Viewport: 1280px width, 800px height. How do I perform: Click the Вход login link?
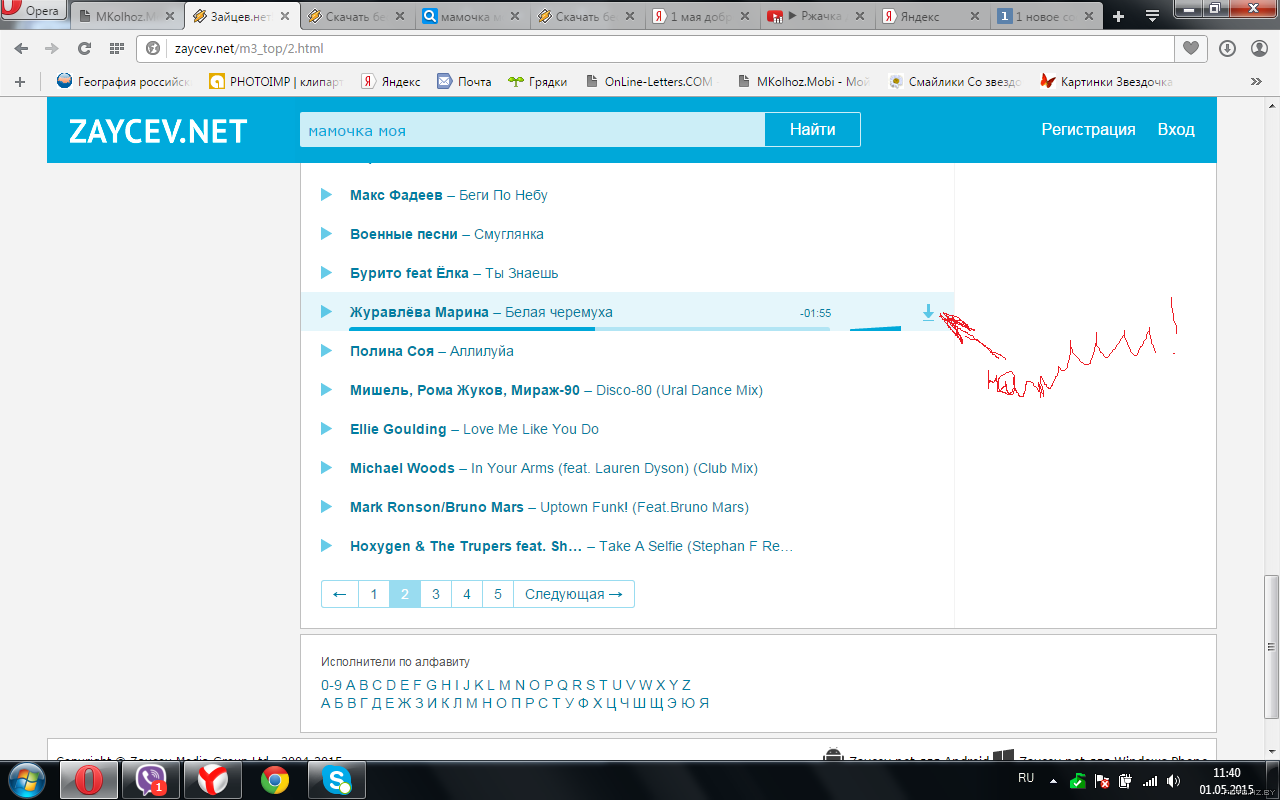(1176, 130)
